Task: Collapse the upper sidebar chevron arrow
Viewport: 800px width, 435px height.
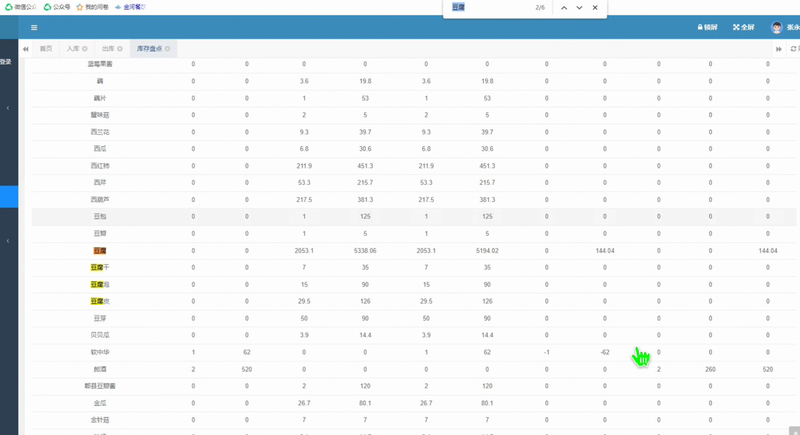Action: 8,108
